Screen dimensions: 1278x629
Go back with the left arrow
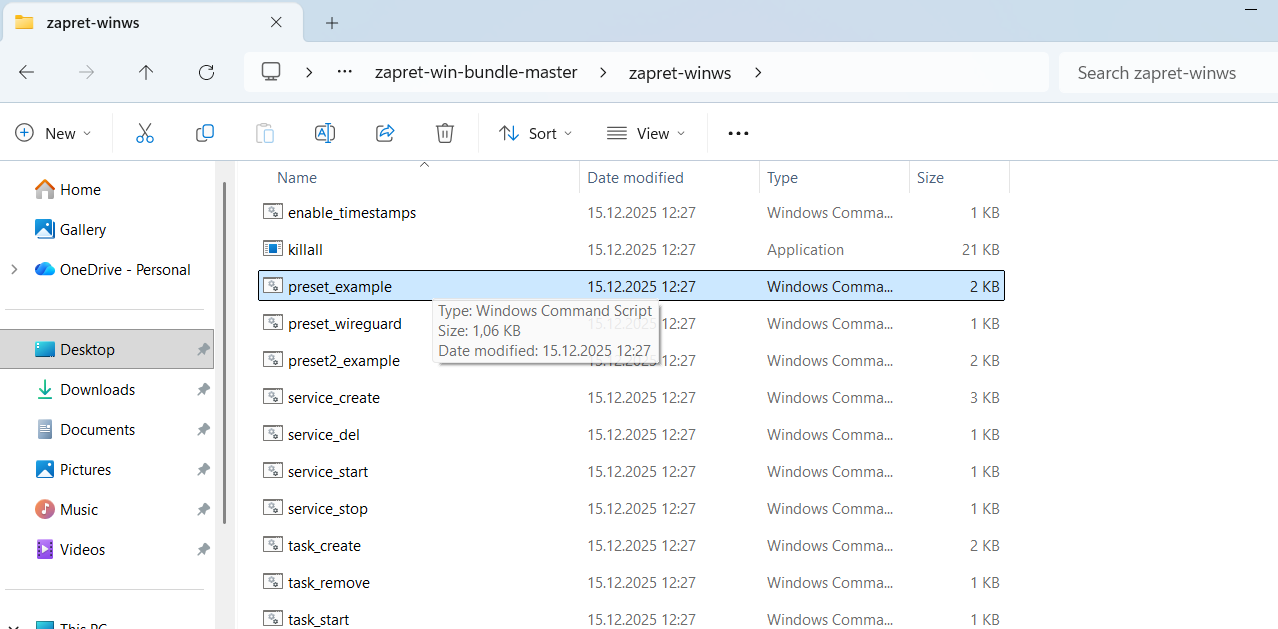(x=27, y=72)
